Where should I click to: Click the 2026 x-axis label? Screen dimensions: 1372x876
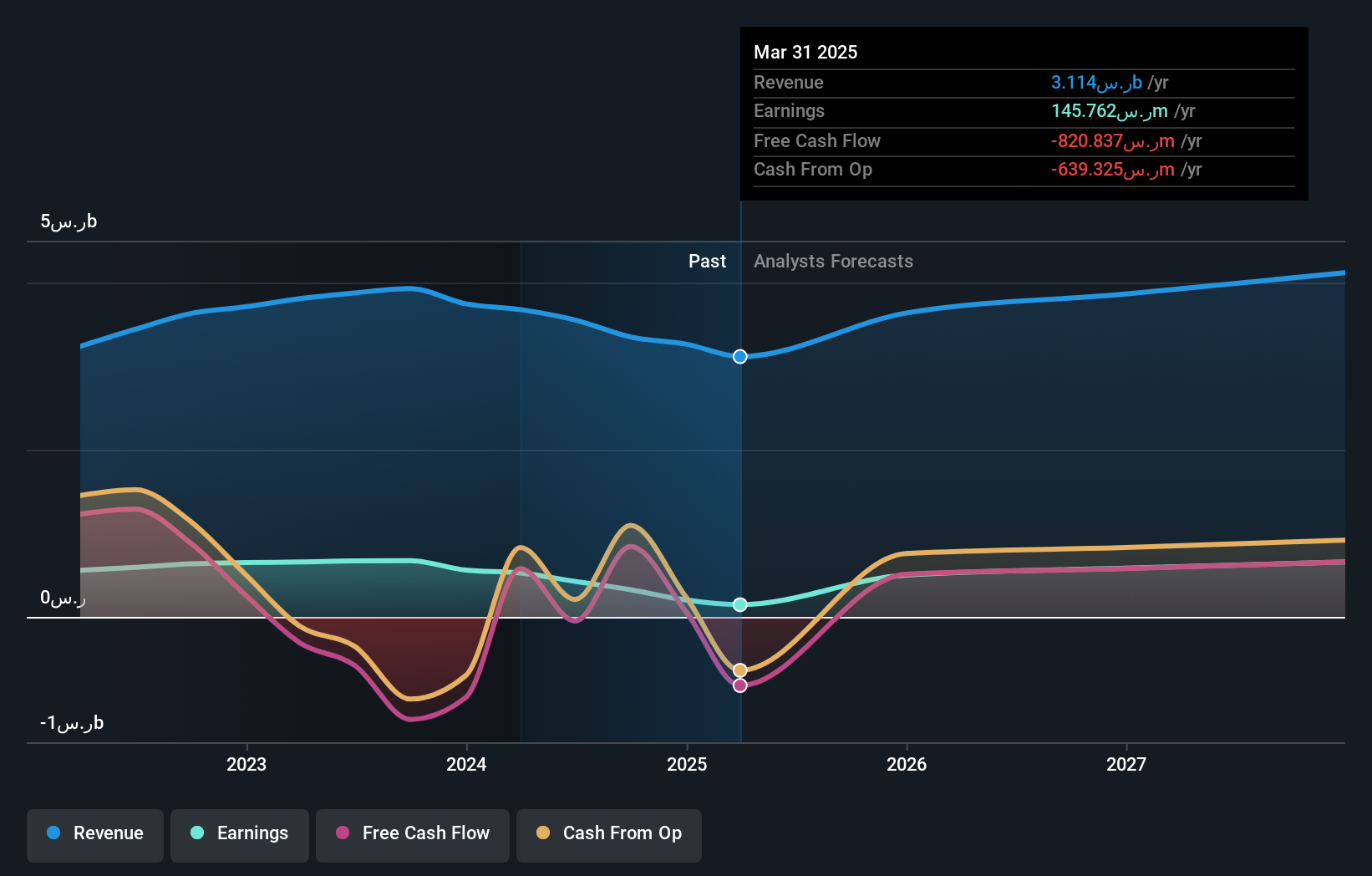(x=907, y=764)
